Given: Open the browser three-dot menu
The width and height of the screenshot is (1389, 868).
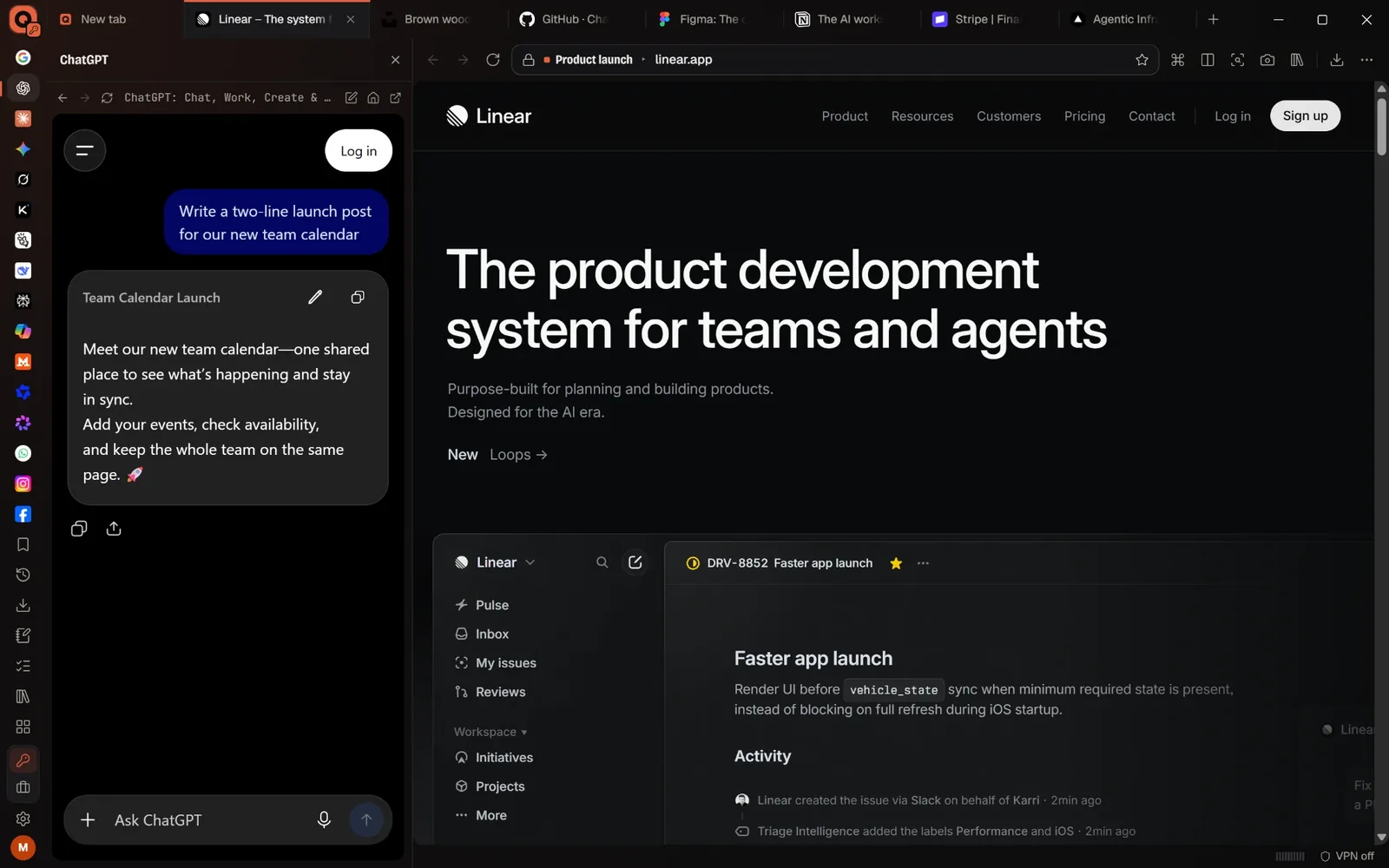Looking at the screenshot, I should pos(1366,60).
